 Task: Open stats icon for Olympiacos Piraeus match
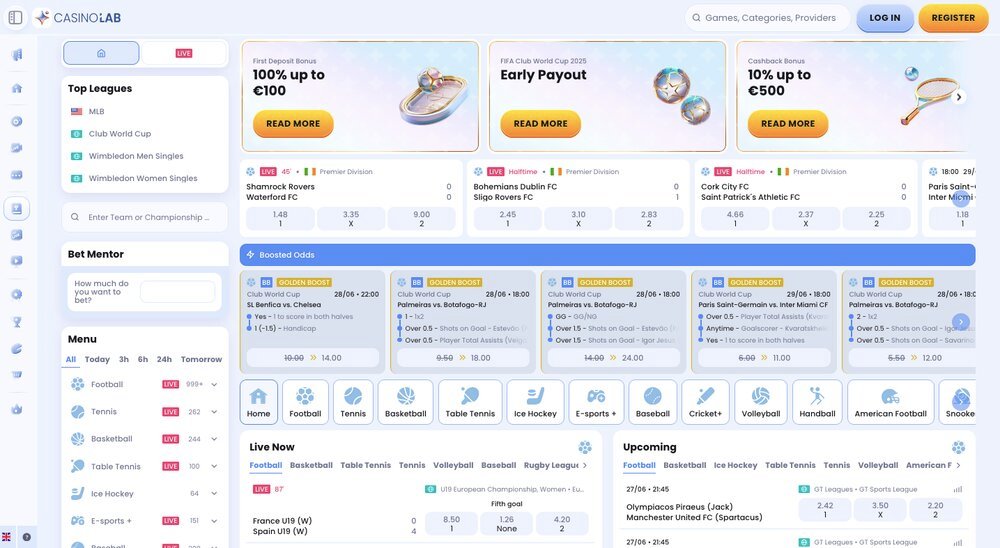957,489
